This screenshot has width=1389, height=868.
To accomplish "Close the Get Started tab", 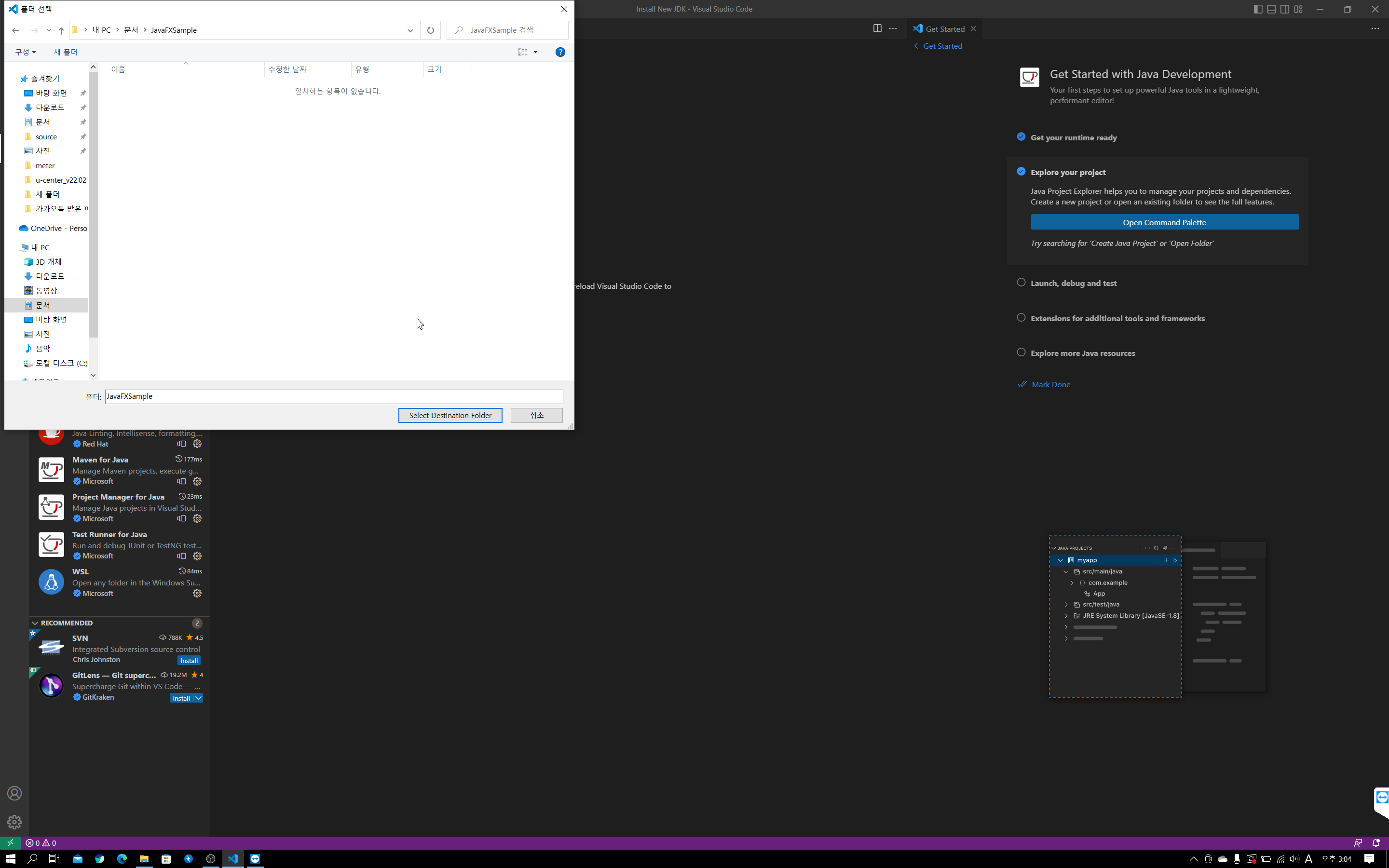I will 973,29.
